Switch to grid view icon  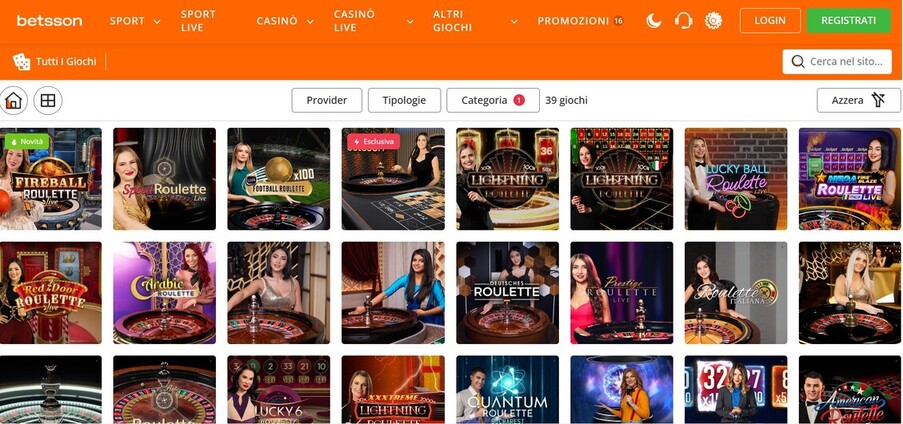tap(48, 100)
